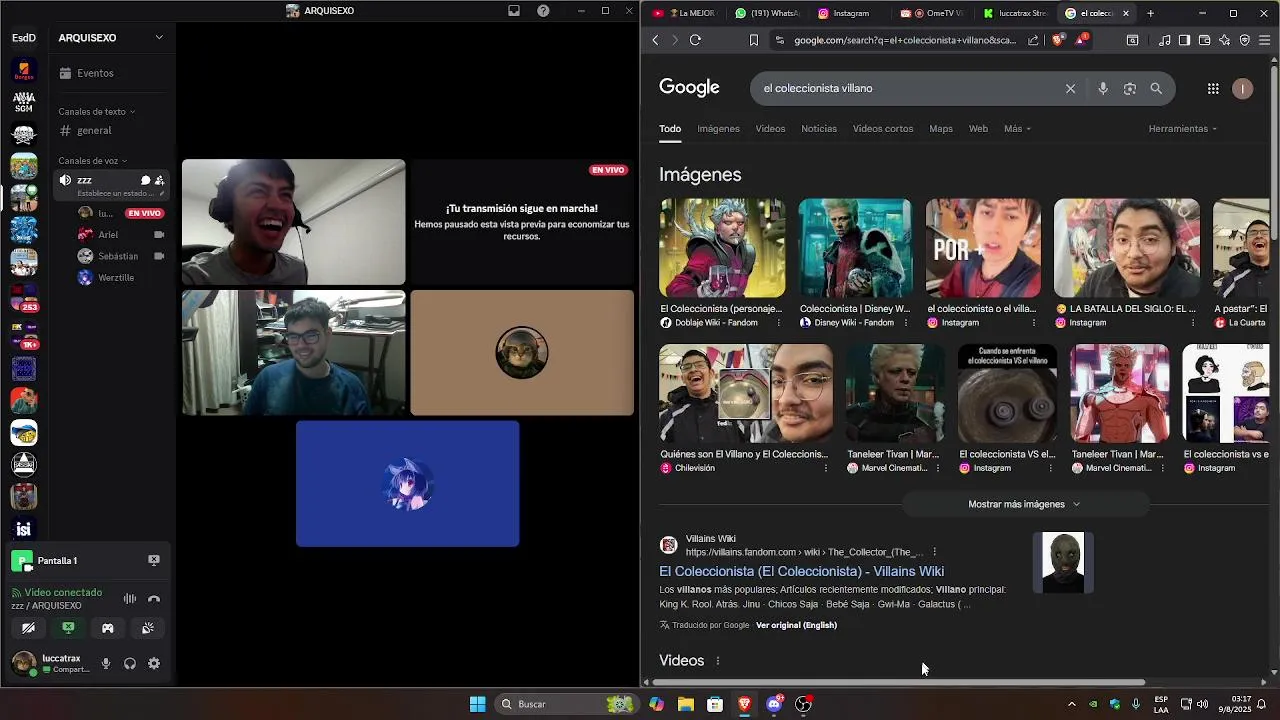Open the soundboard confetti icon
This screenshot has height=720, width=1280.
point(148,628)
